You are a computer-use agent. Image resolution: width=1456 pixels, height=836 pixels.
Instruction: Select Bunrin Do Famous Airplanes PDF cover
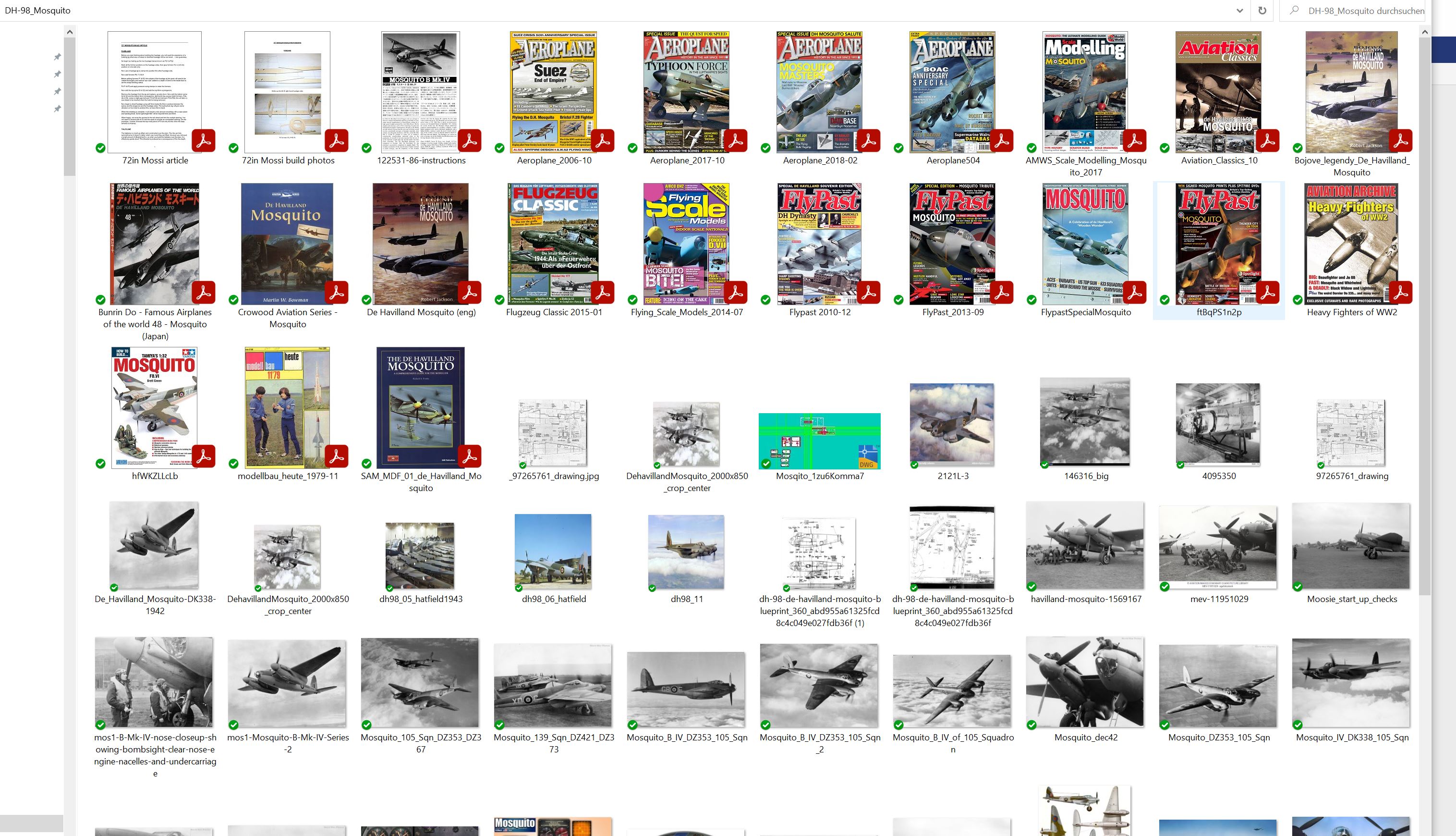point(155,244)
